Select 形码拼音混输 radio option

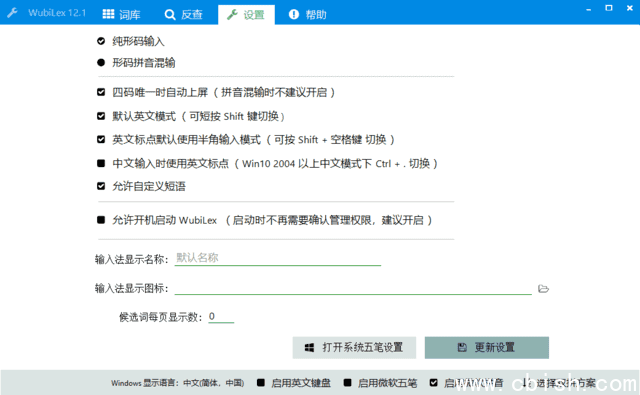[101, 62]
